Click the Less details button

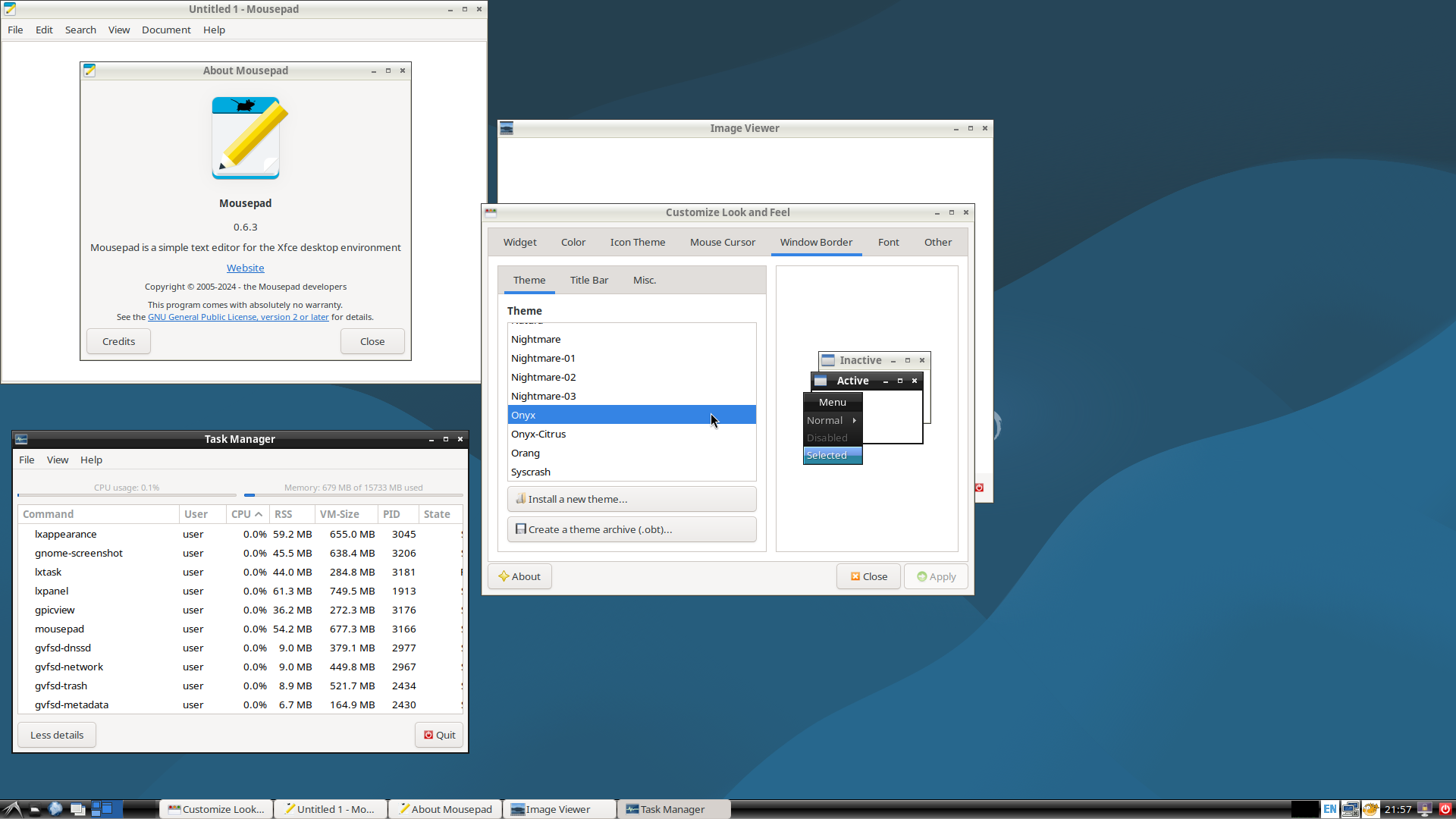[x=57, y=735]
